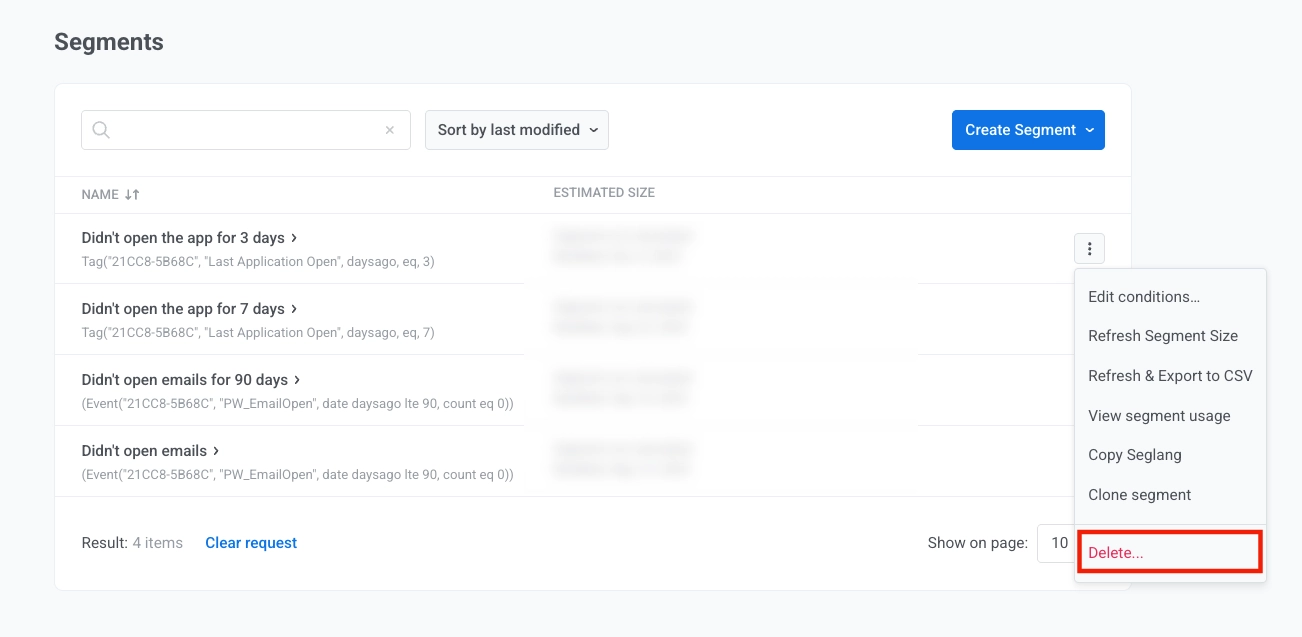Viewport: 1302px width, 637px height.
Task: Open the three-dot menu on first segment row
Action: coord(1089,248)
